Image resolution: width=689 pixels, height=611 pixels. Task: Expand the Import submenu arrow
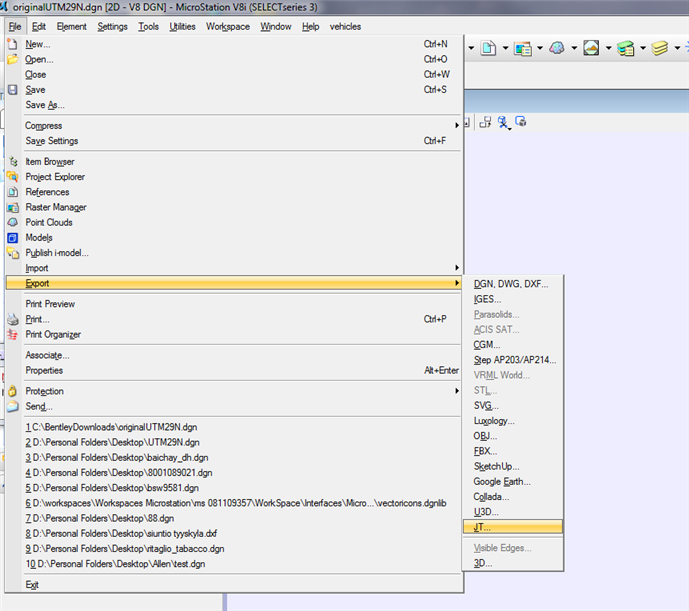point(457,268)
